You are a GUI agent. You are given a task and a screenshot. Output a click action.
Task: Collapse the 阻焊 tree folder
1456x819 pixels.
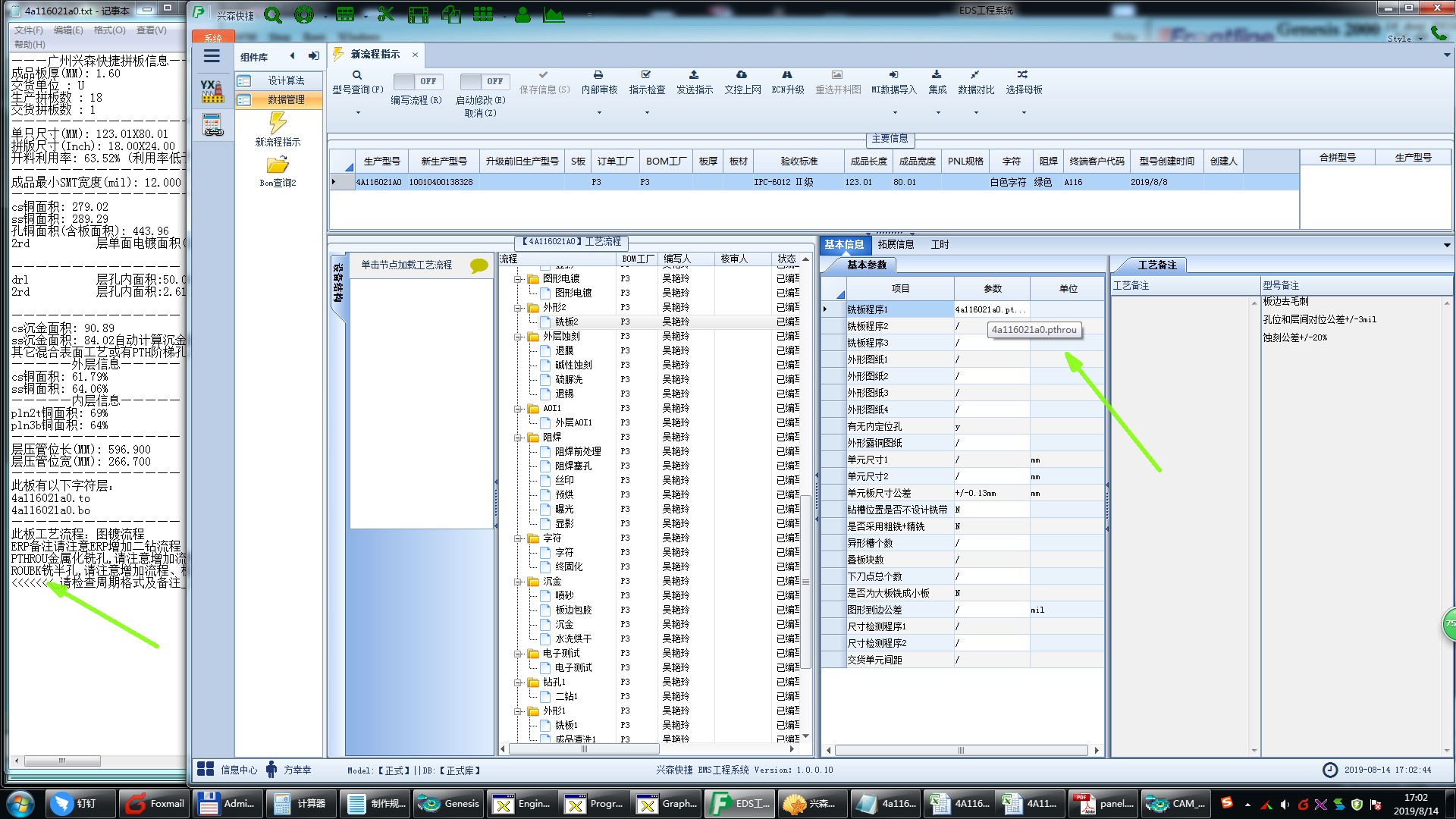(519, 438)
